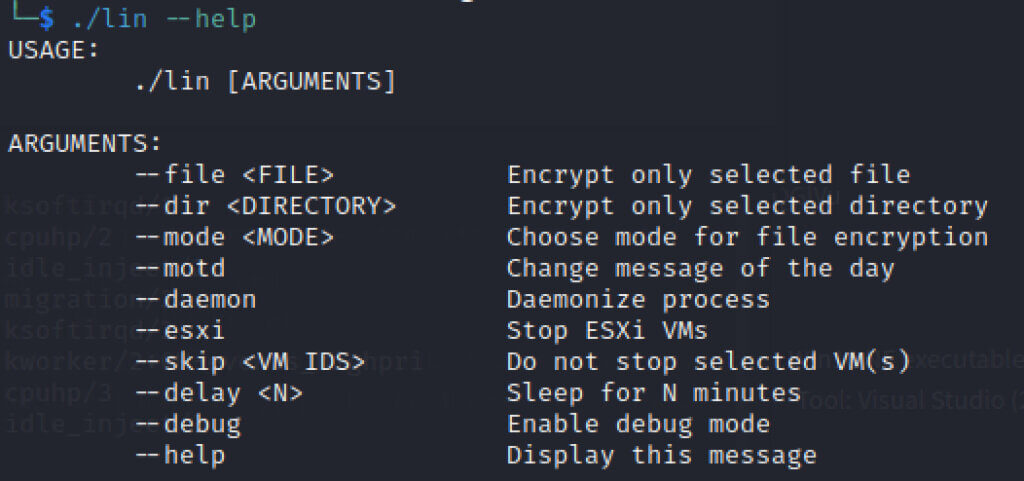Image resolution: width=1024 pixels, height=481 pixels.
Task: Click the --delay <N> option
Action: tap(219, 393)
